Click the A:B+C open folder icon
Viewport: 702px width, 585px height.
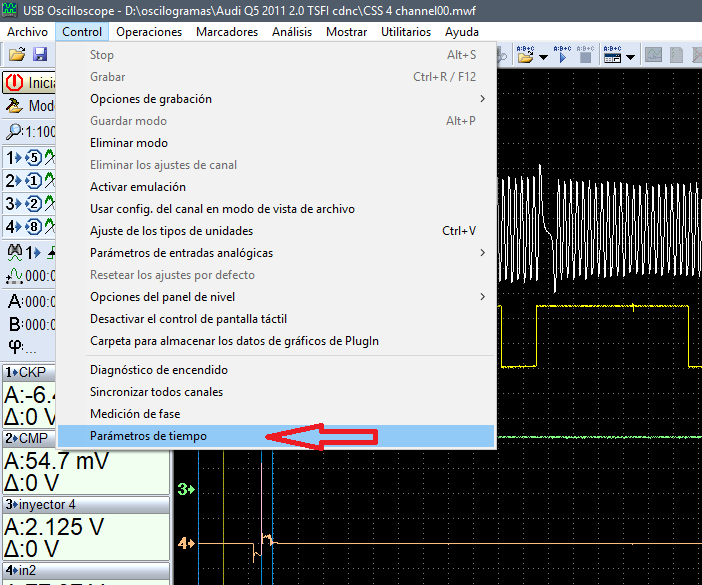coord(526,55)
